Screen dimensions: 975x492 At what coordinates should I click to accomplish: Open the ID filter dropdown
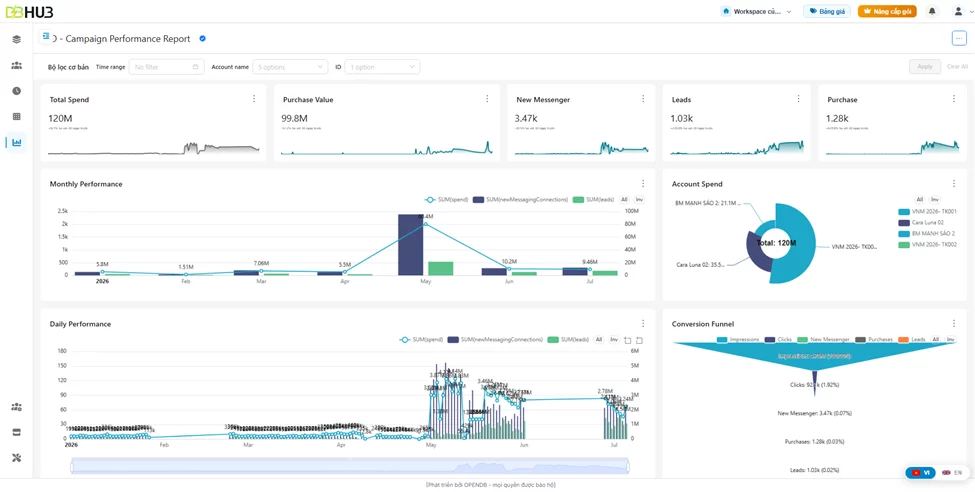pyautogui.click(x=382, y=67)
